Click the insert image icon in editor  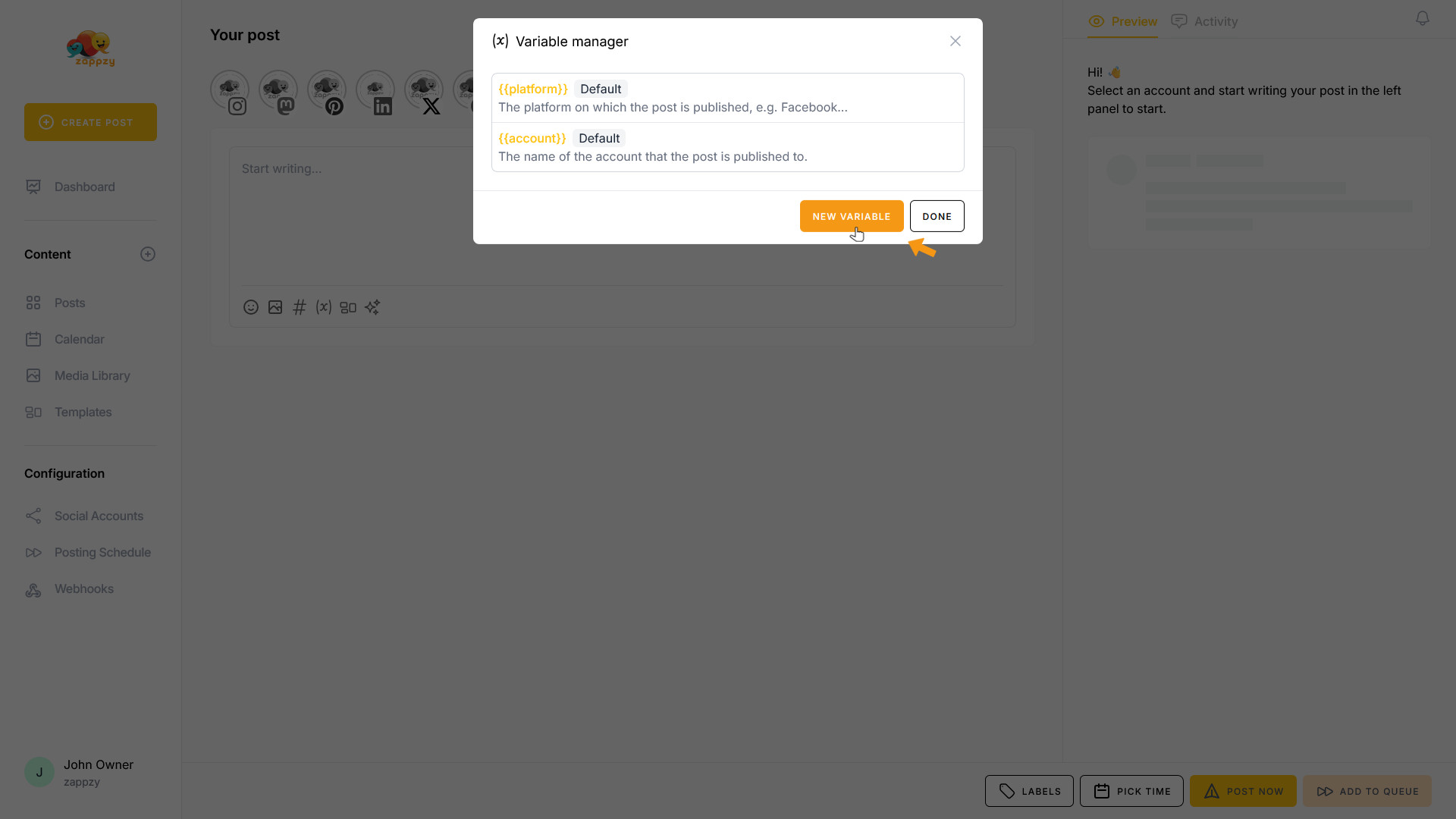(x=275, y=307)
